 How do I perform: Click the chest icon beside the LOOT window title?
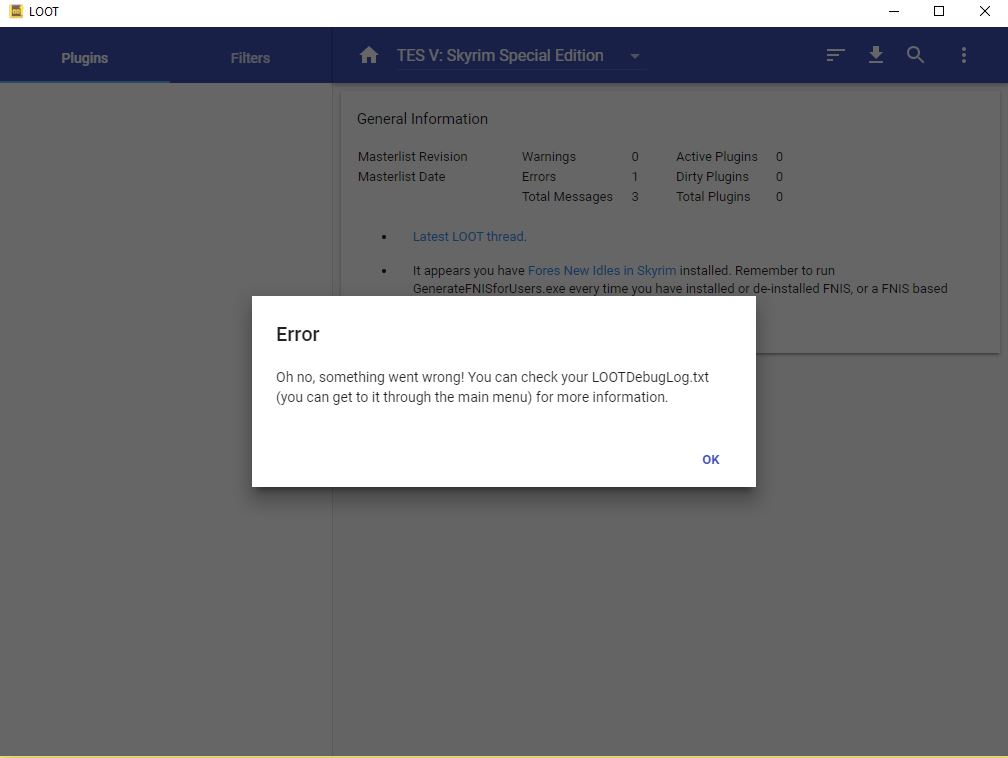(15, 11)
